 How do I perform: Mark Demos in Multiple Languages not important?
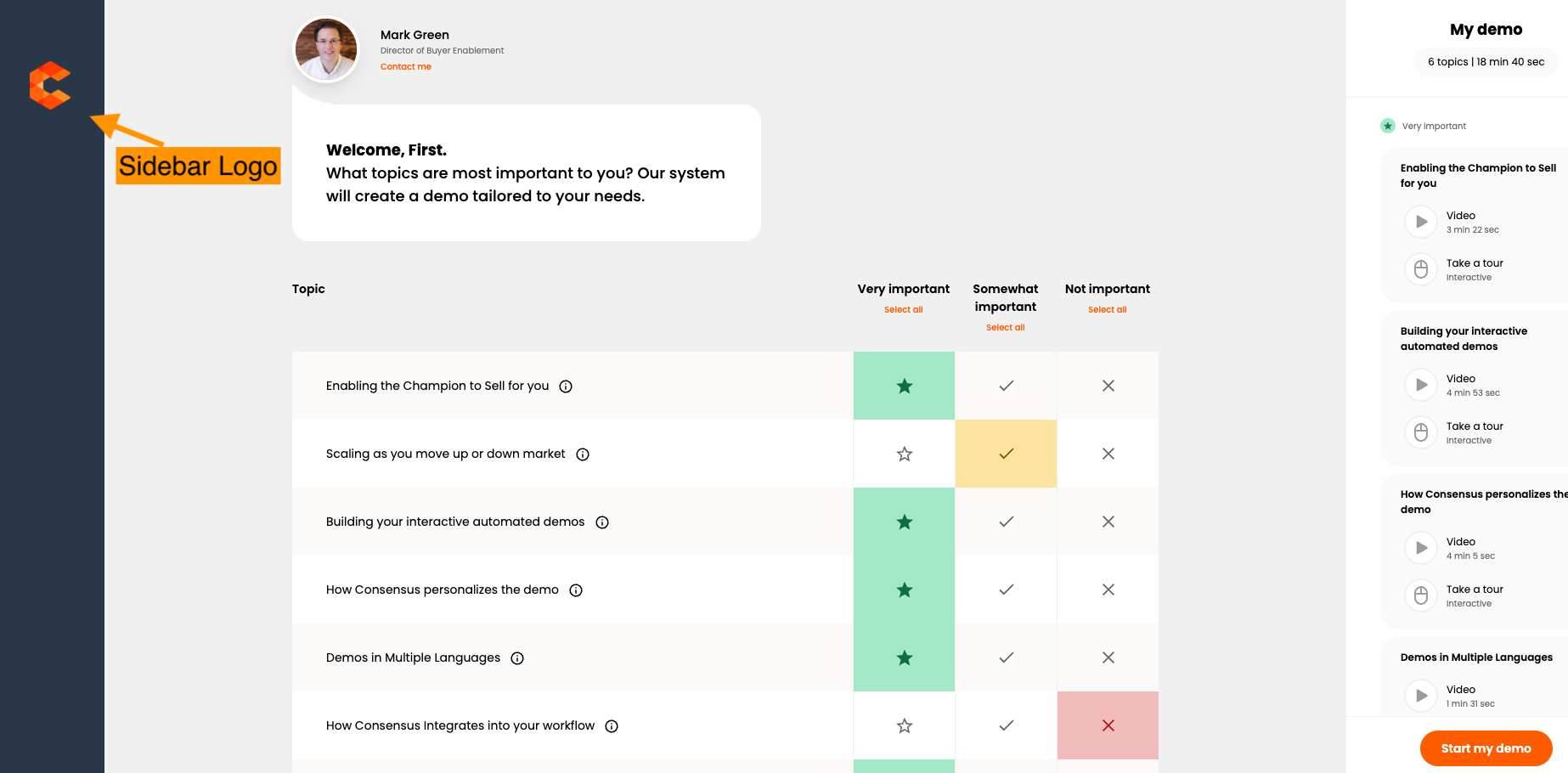pyautogui.click(x=1108, y=657)
